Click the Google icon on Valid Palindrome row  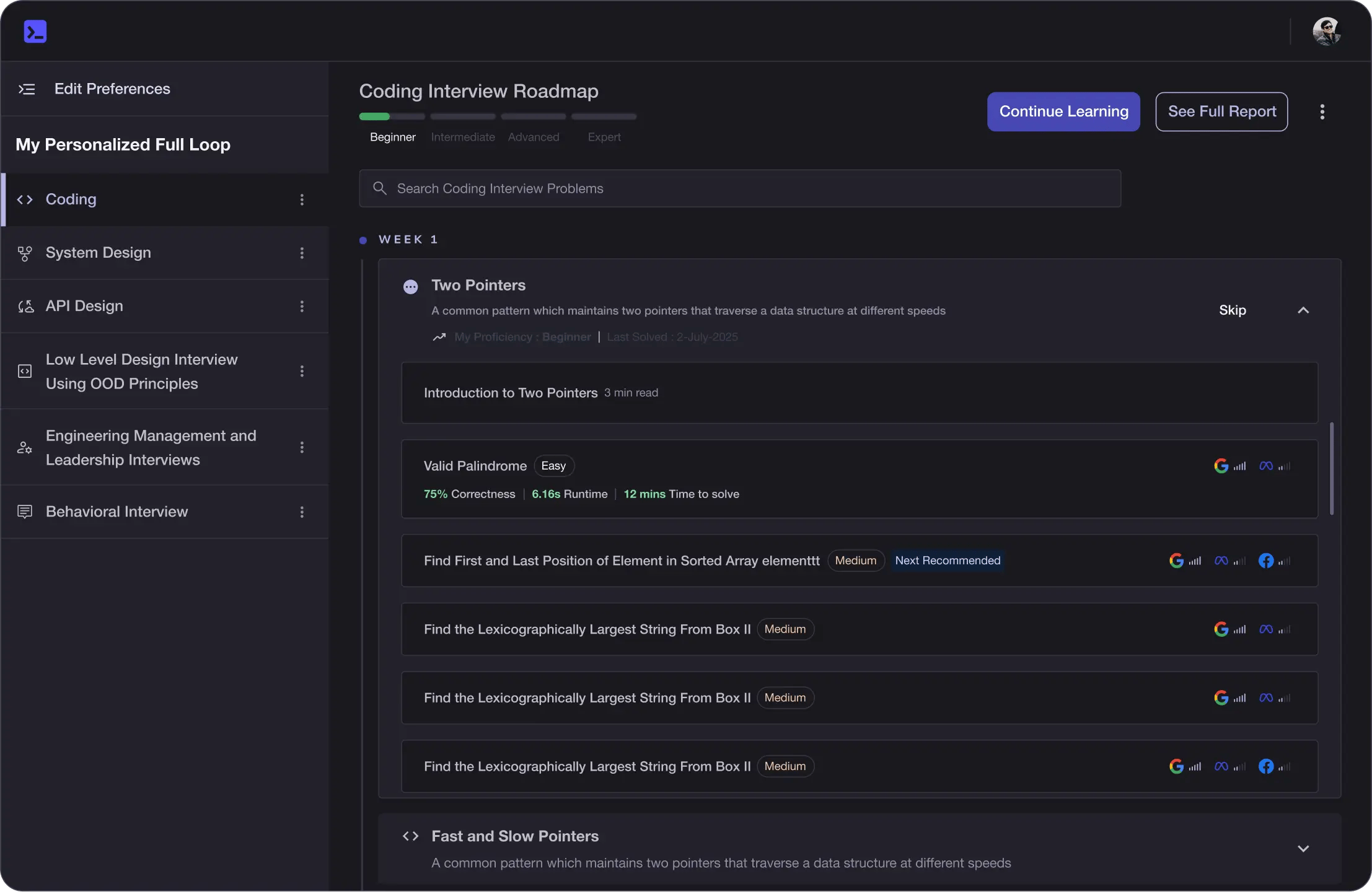point(1221,466)
